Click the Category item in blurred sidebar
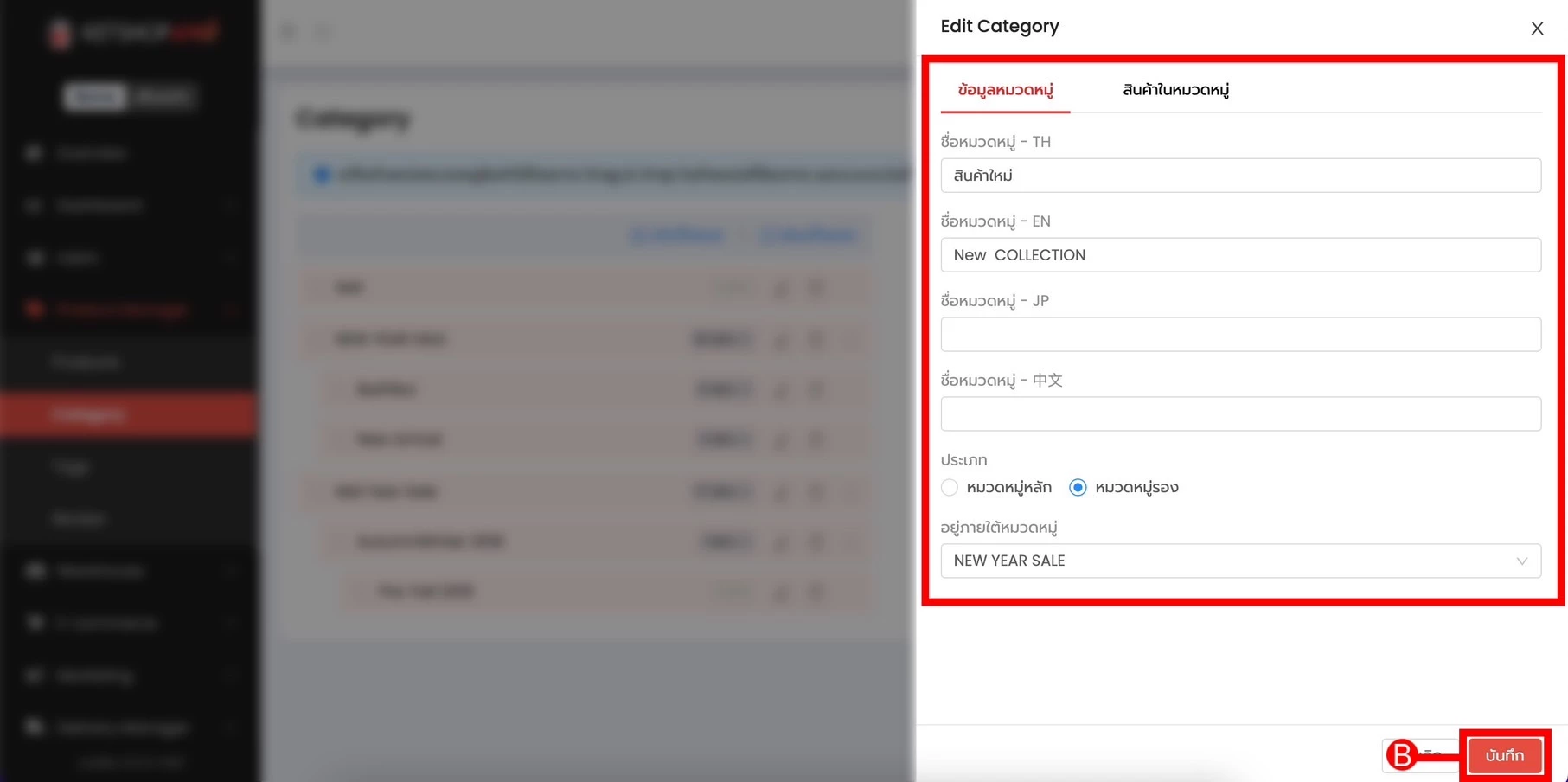 [128, 415]
